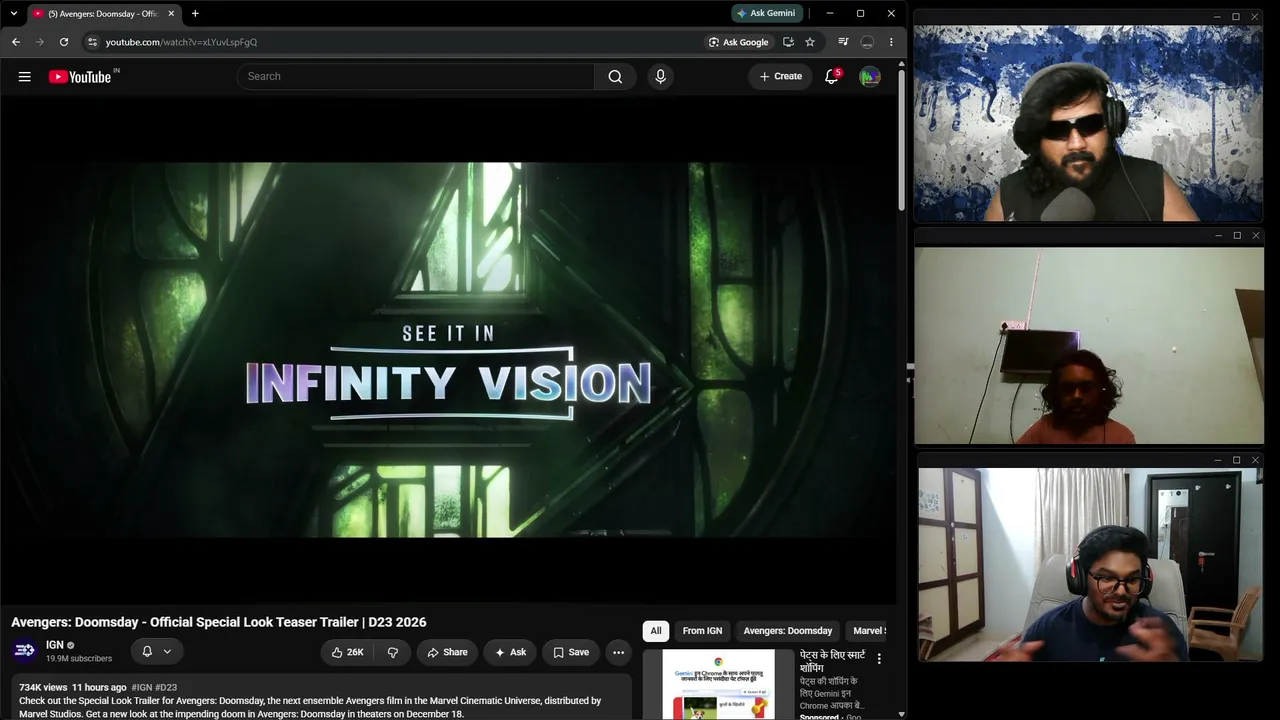Image resolution: width=1280 pixels, height=720 pixels.
Task: Reload the YouTube page
Action: tap(64, 42)
